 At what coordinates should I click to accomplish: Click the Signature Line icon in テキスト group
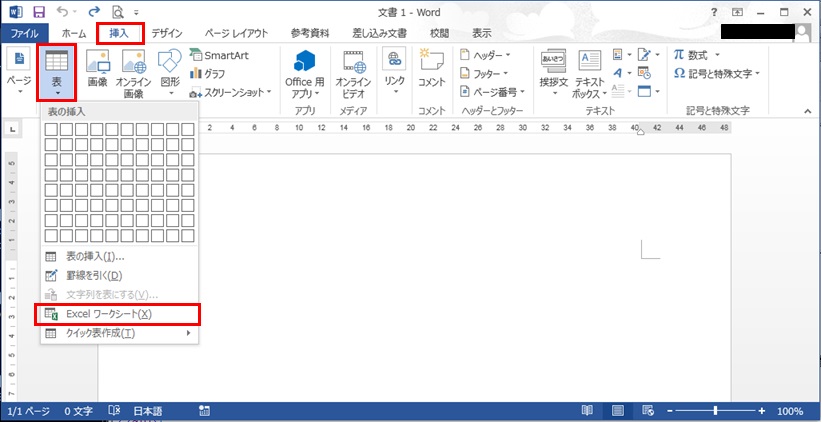point(648,55)
